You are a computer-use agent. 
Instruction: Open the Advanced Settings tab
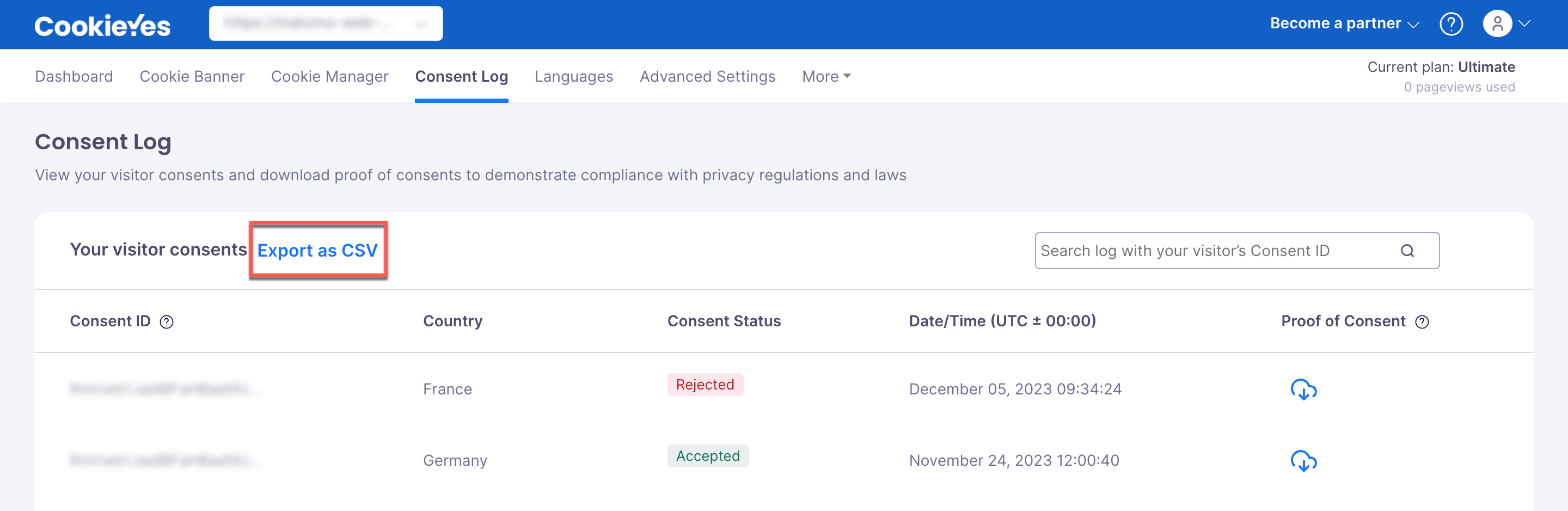(707, 77)
